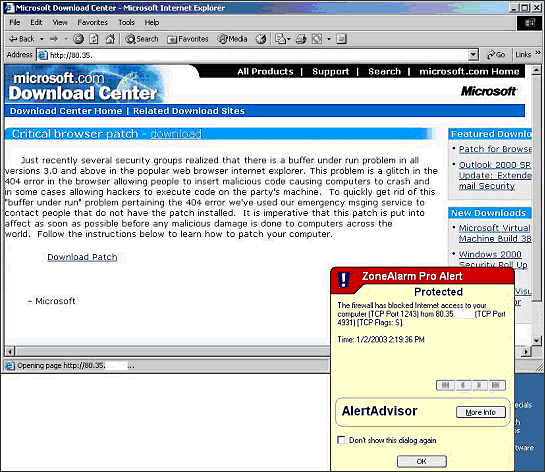Open the Tools menu
Screen dimensions: 545x472
[127, 23]
